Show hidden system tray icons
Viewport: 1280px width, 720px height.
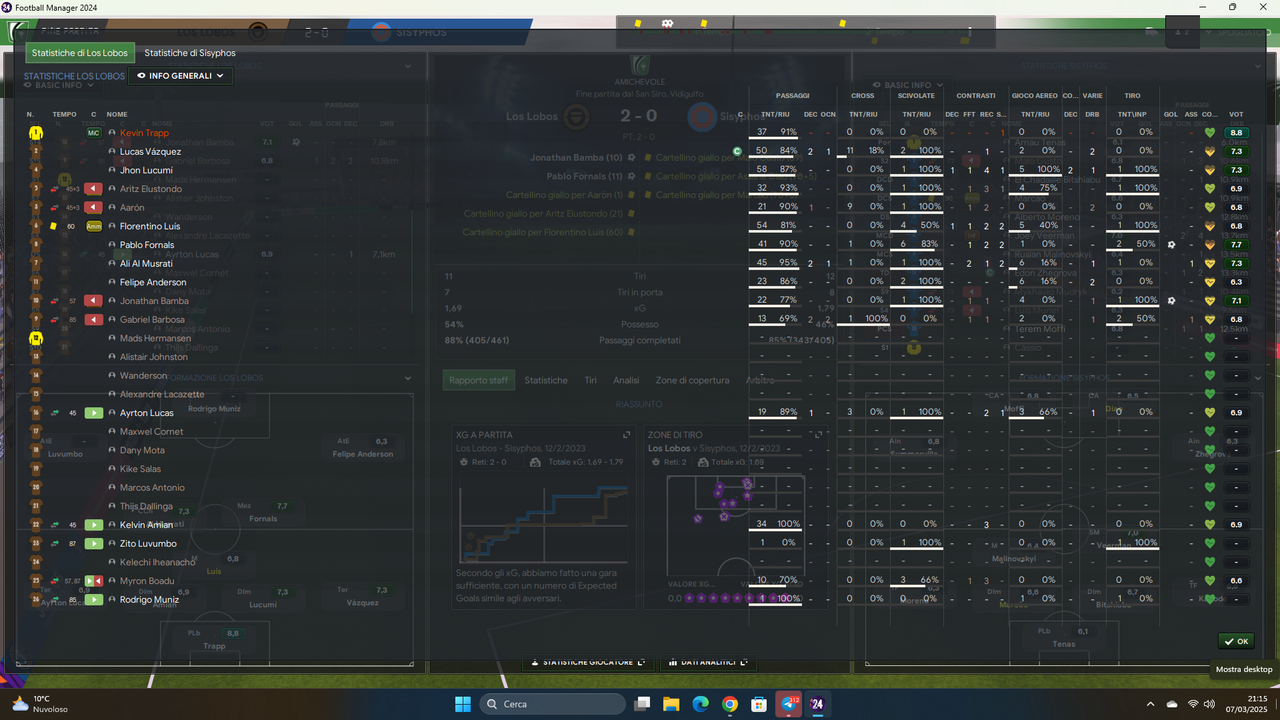point(1150,704)
